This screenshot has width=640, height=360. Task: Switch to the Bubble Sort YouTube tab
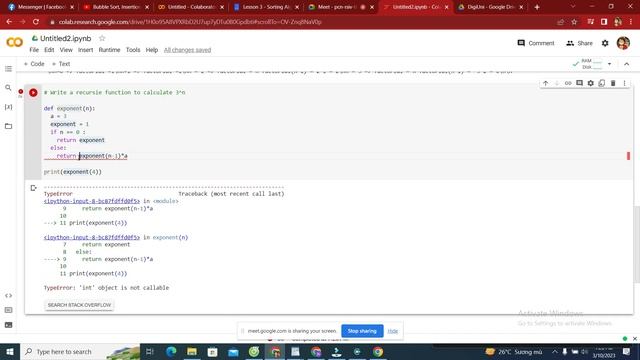116,7
